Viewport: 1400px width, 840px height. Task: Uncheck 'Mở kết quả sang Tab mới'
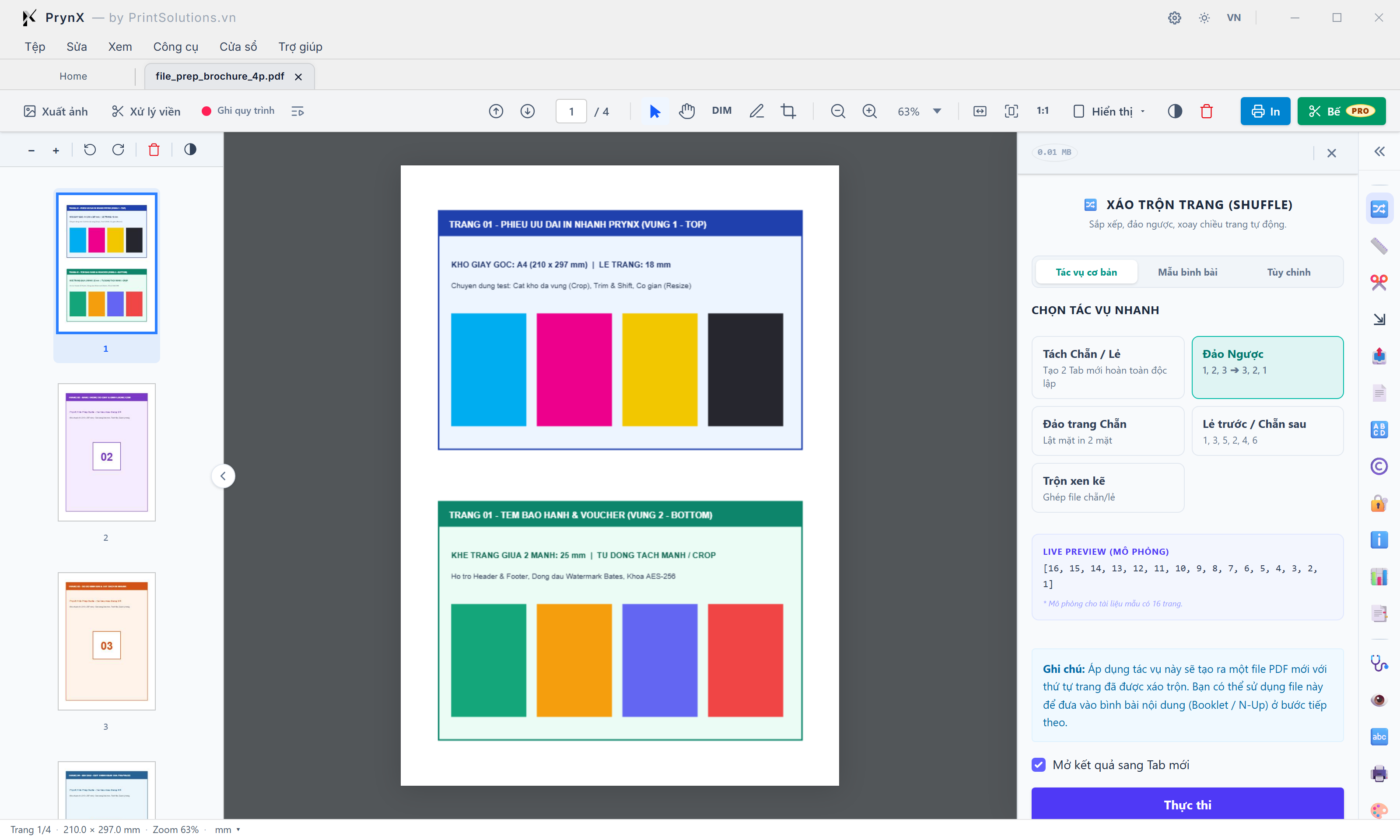pos(1038,765)
